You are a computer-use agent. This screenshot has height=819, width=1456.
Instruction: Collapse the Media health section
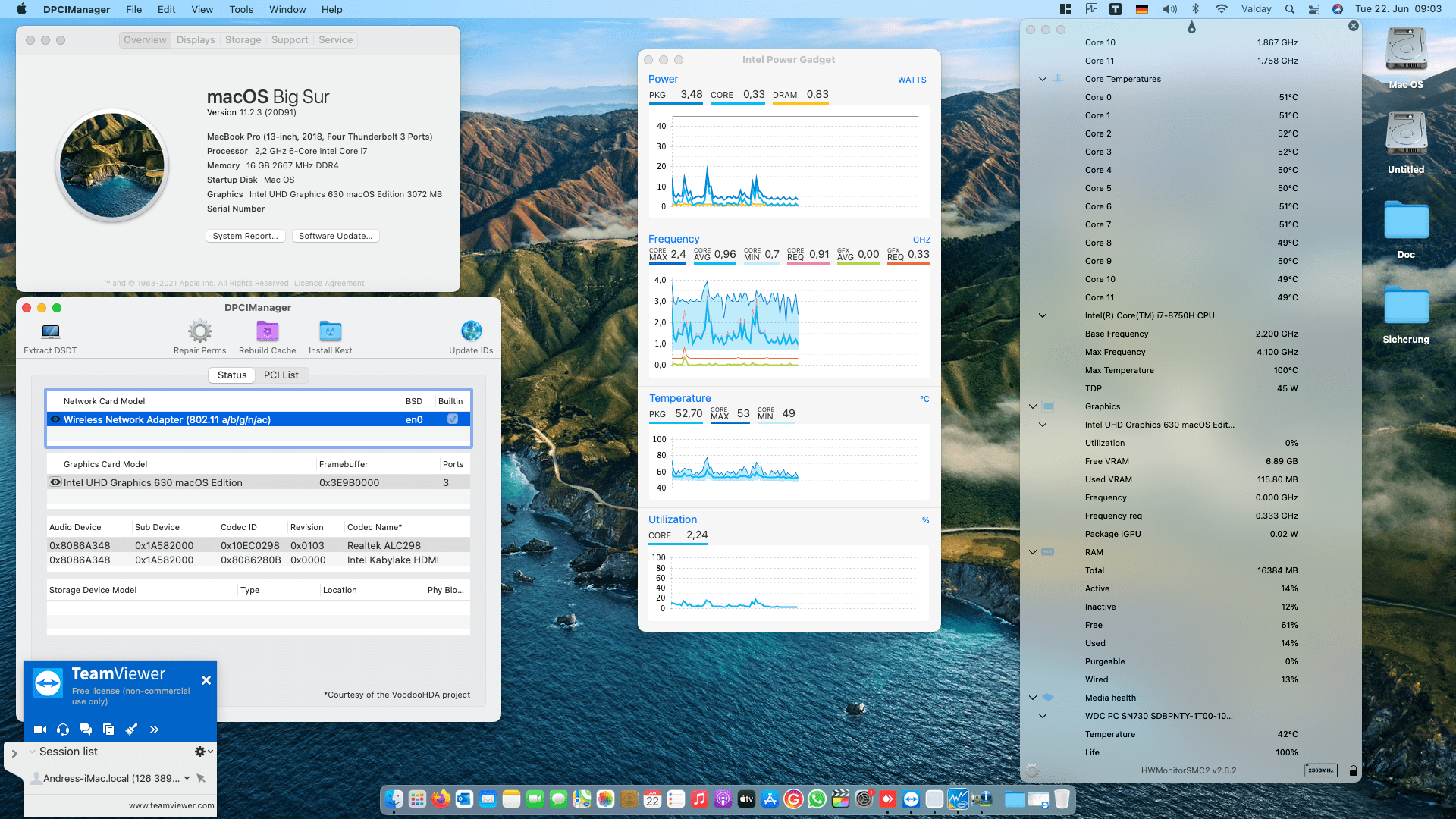click(1032, 698)
